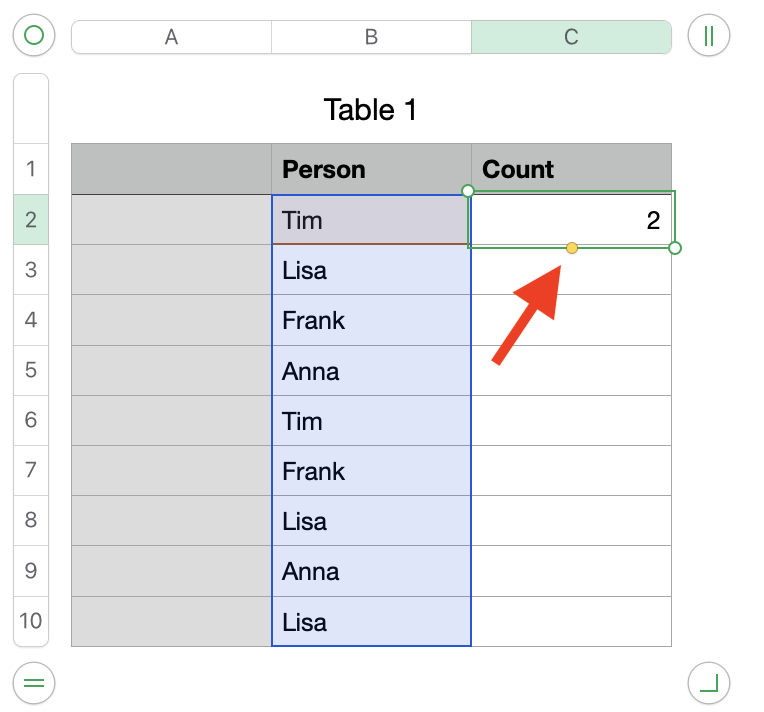Click the add column handle icon

coord(709,37)
